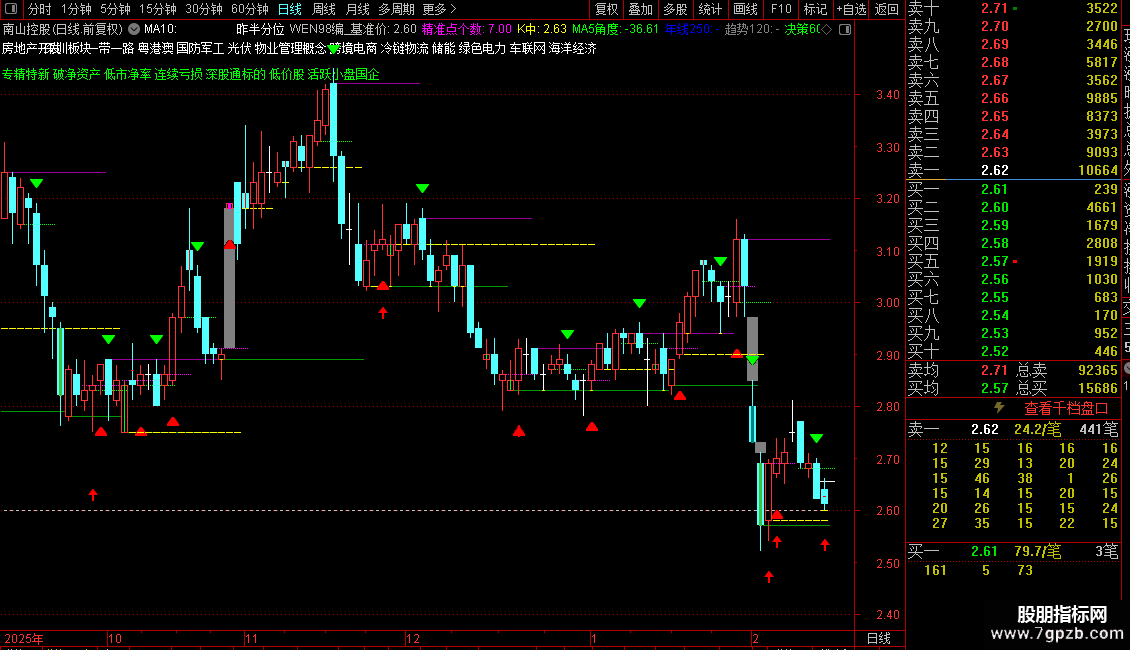
Task: Click the 2.60 price axis label
Action: coord(888,511)
